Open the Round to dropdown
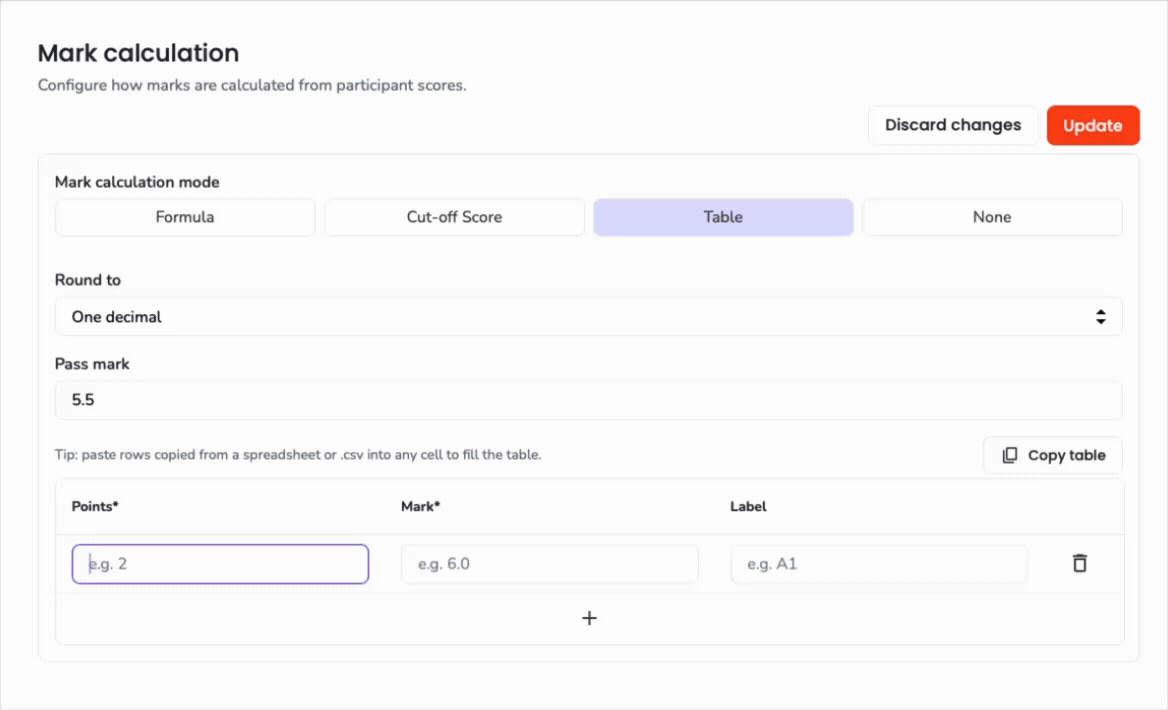 pyautogui.click(x=588, y=317)
